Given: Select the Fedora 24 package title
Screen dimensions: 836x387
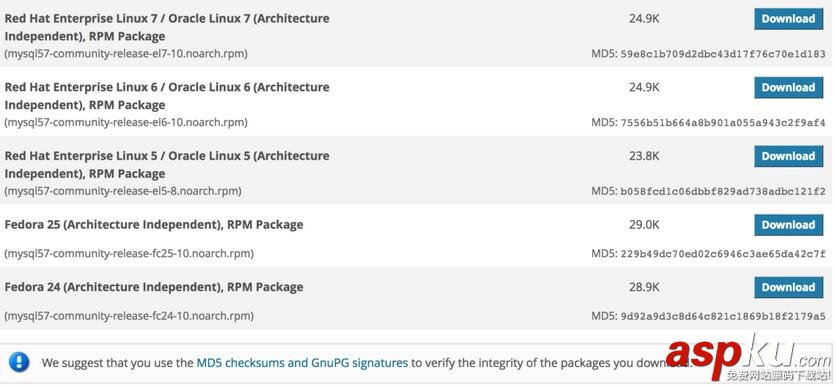Looking at the screenshot, I should click(x=154, y=287).
